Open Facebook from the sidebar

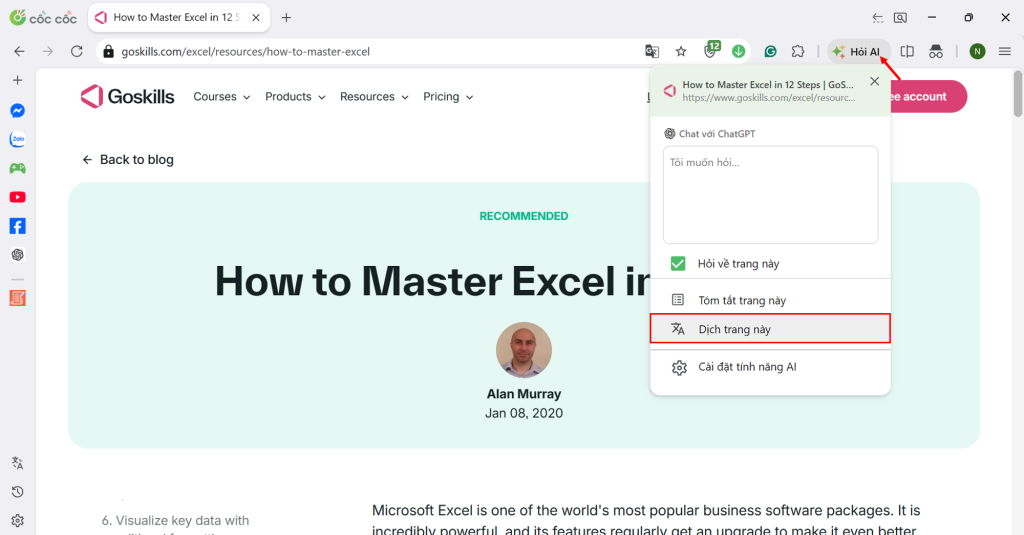pyautogui.click(x=18, y=226)
